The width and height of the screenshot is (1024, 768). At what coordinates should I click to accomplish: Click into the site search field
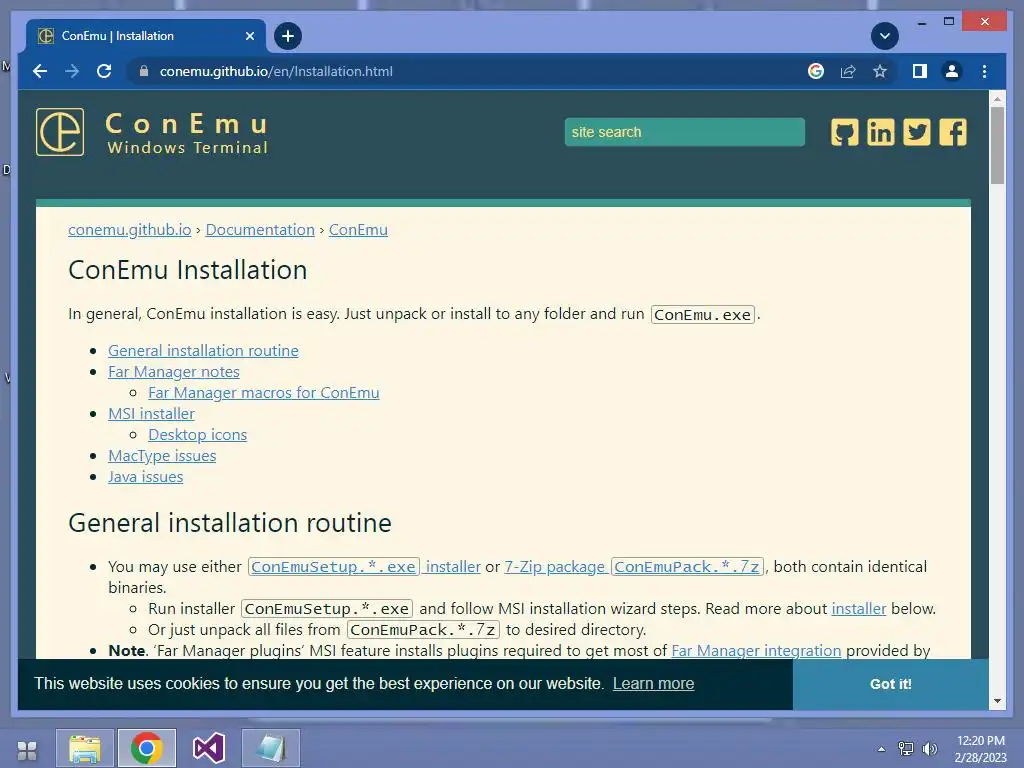point(684,132)
